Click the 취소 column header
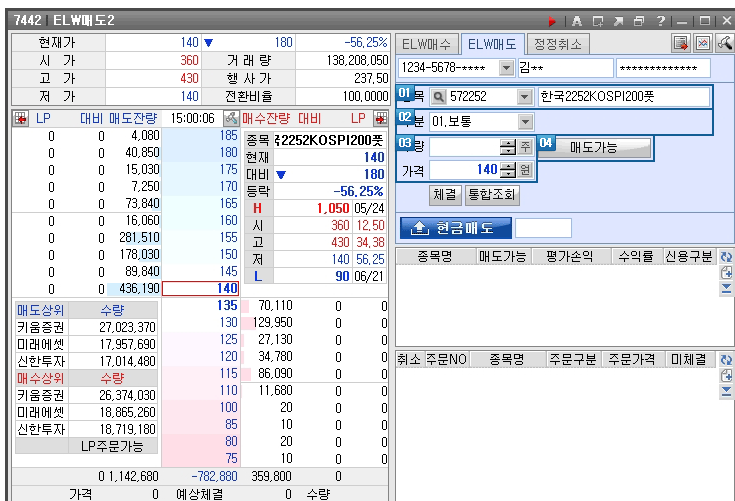The width and height of the screenshot is (735, 501). [x=409, y=359]
